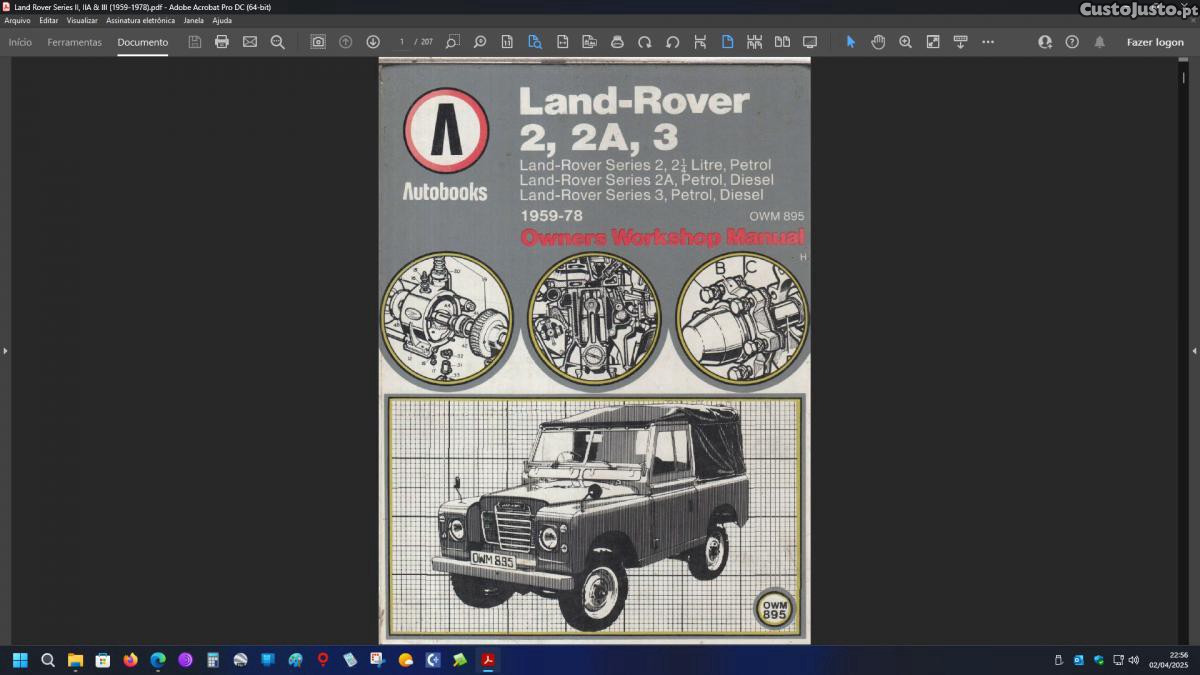Open the Assinatura eletrônica menu
Image resolution: width=1200 pixels, height=675 pixels.
pos(140,20)
